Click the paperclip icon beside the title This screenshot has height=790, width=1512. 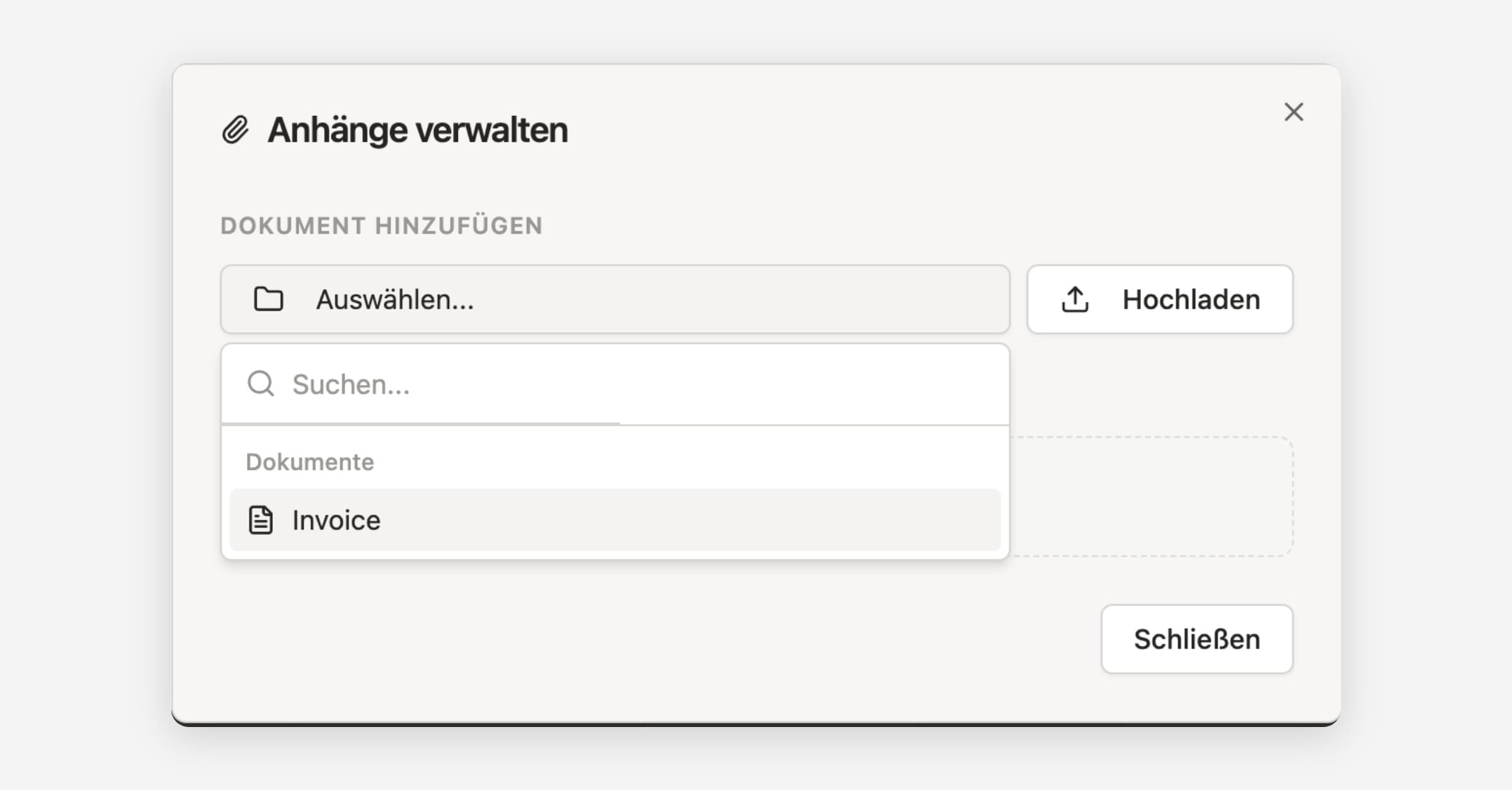tap(235, 130)
